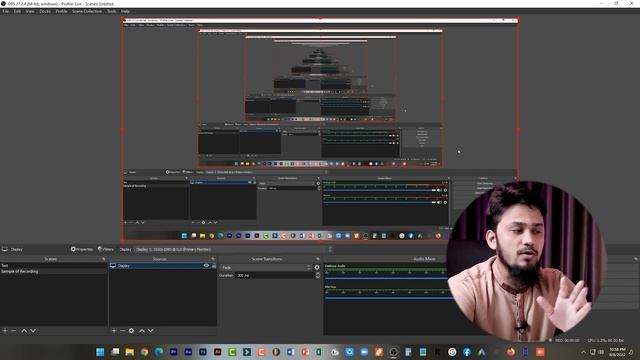Screen dimensions: 640x360
Task: Toggle visibility eye of Display source
Action: pos(206,266)
